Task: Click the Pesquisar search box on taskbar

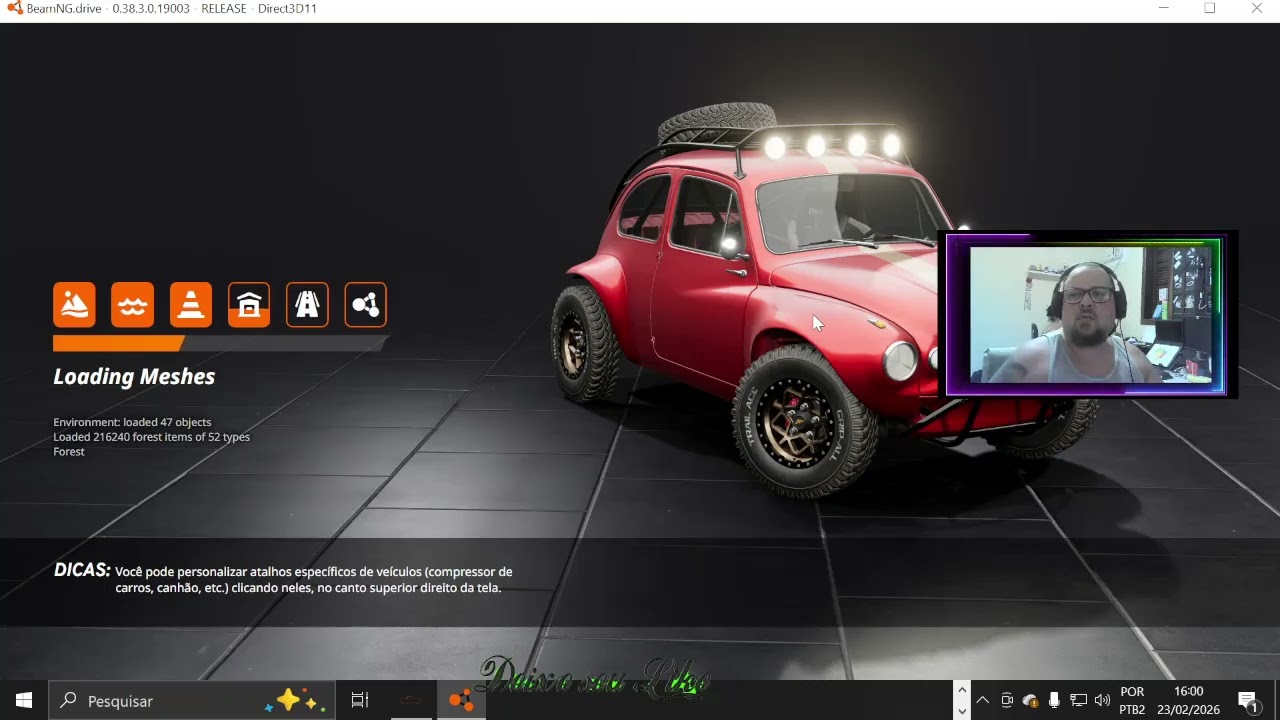Action: [x=192, y=701]
